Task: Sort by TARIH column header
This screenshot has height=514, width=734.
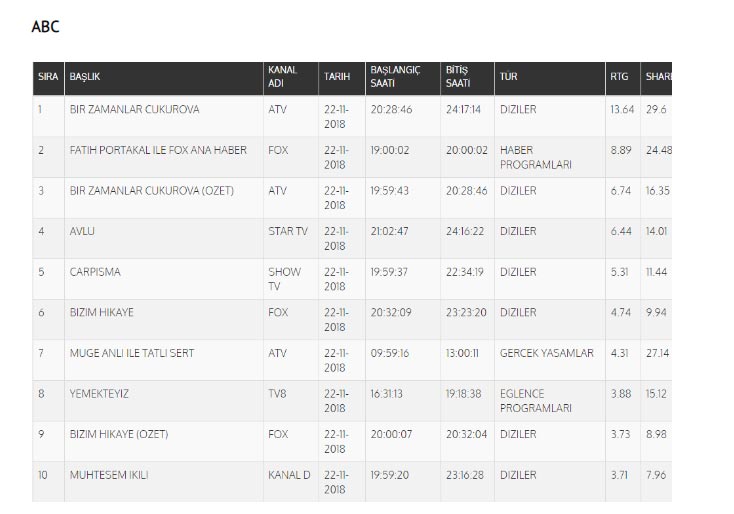Action: click(x=336, y=77)
